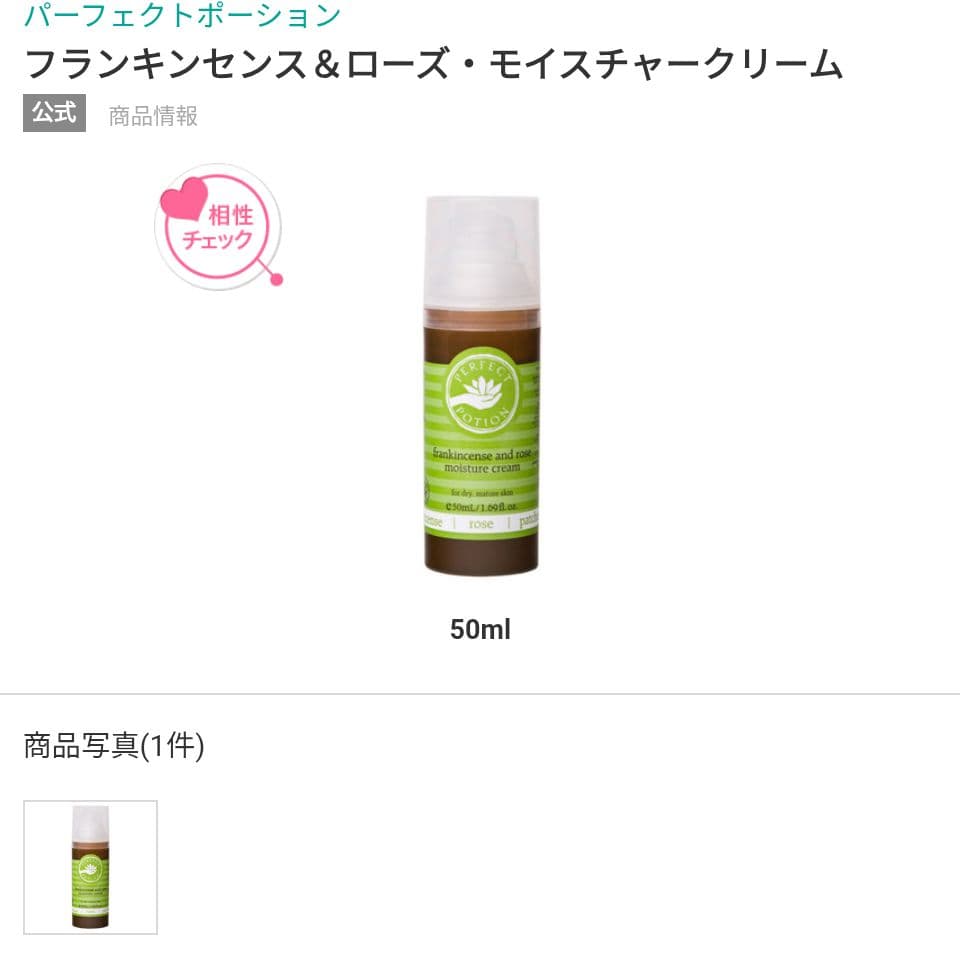
Task: Click the フランキンセンス＆ローズ product title
Action: click(x=433, y=64)
